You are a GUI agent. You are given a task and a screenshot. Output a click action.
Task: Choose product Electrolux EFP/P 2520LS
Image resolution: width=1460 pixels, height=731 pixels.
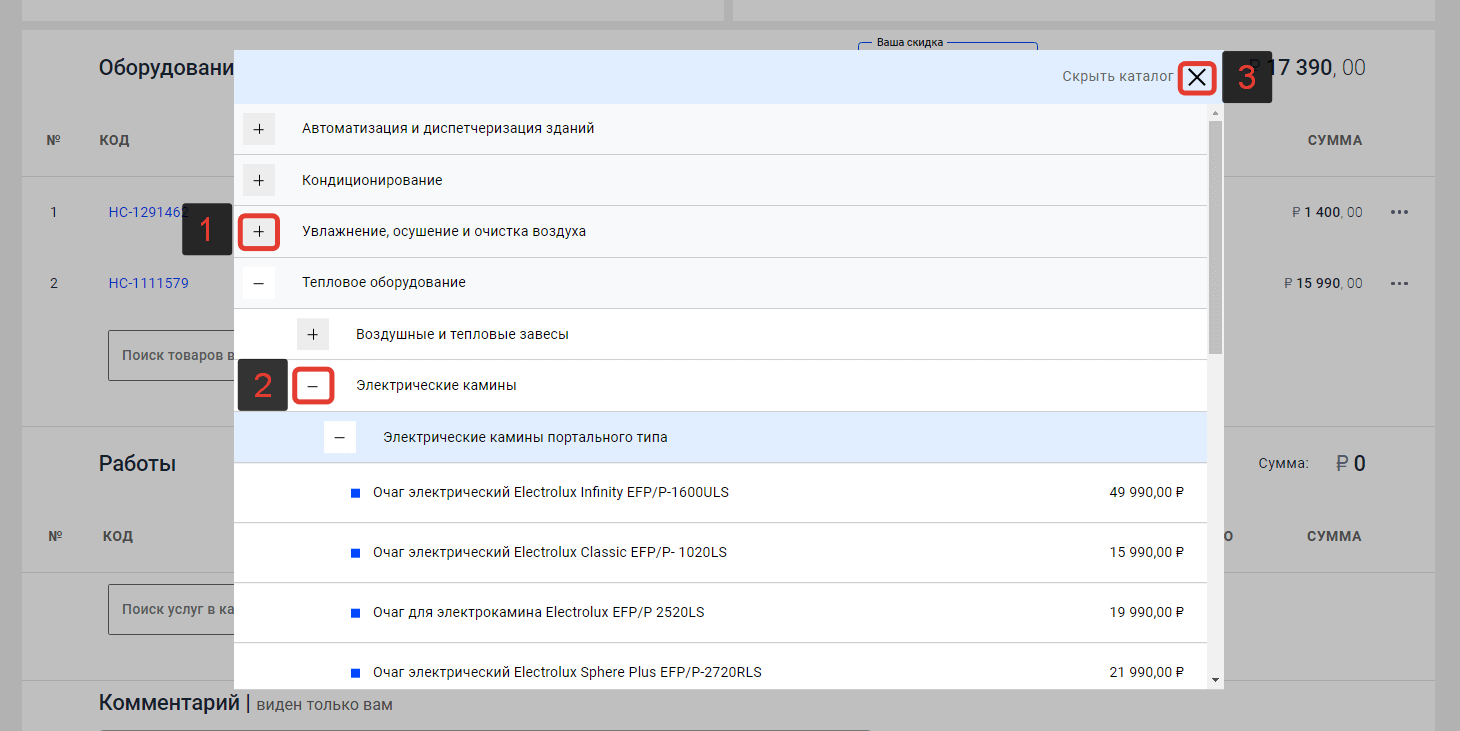pyautogui.click(x=538, y=612)
